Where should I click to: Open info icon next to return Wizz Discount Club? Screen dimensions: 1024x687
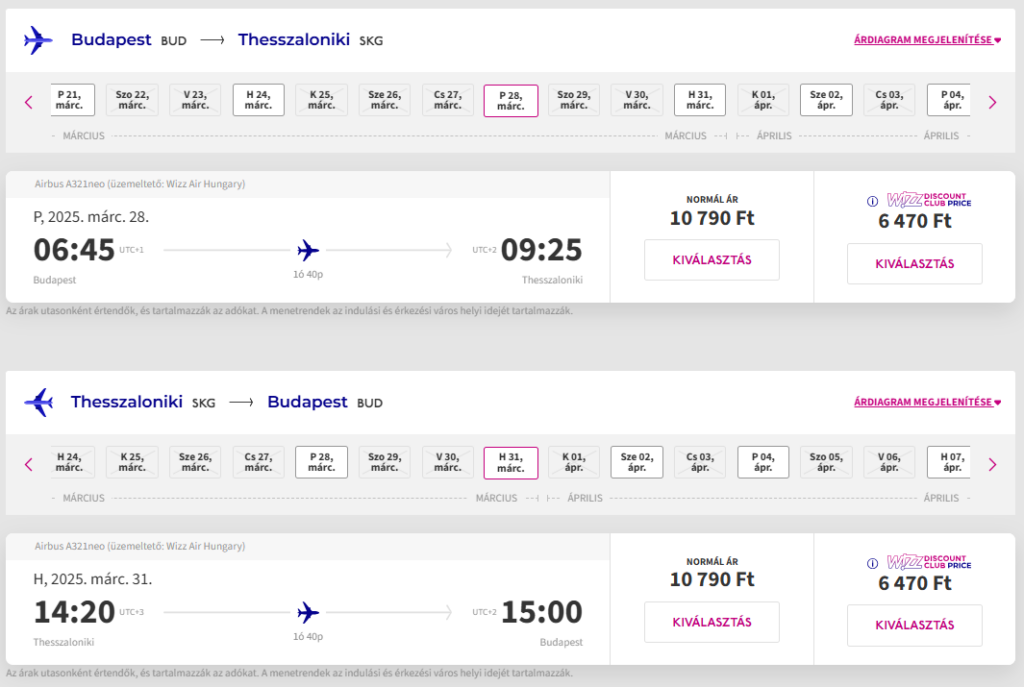click(x=872, y=564)
